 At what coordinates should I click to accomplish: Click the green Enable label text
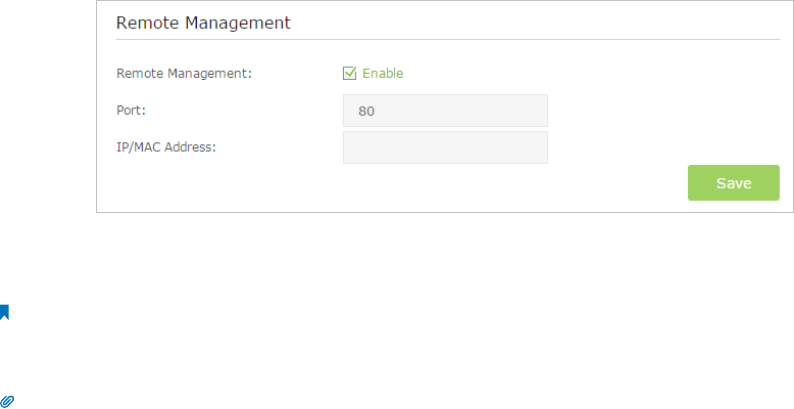tap(382, 73)
